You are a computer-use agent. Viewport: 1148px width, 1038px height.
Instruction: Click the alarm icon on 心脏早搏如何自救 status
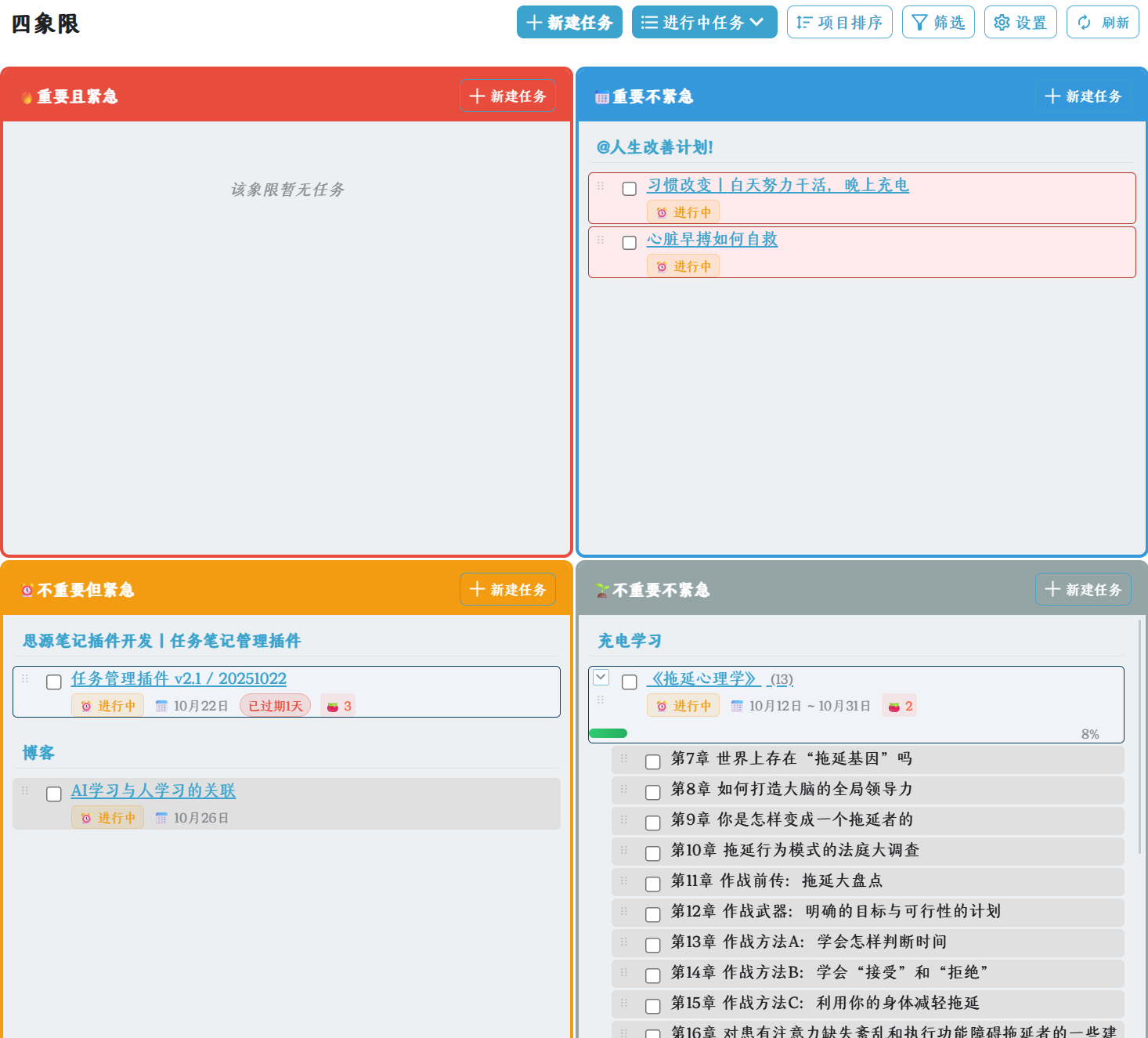[662, 267]
